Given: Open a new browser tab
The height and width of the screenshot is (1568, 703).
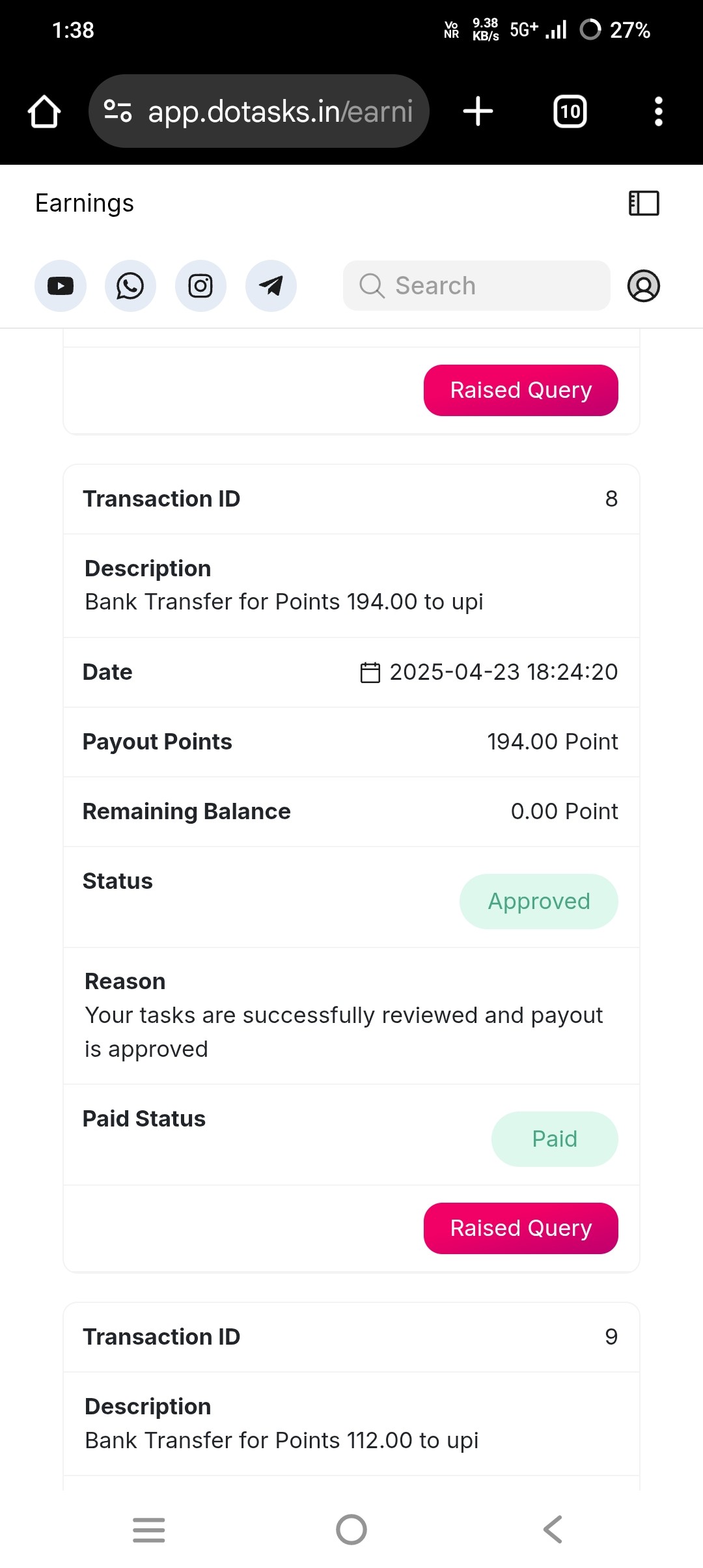Looking at the screenshot, I should [x=478, y=111].
